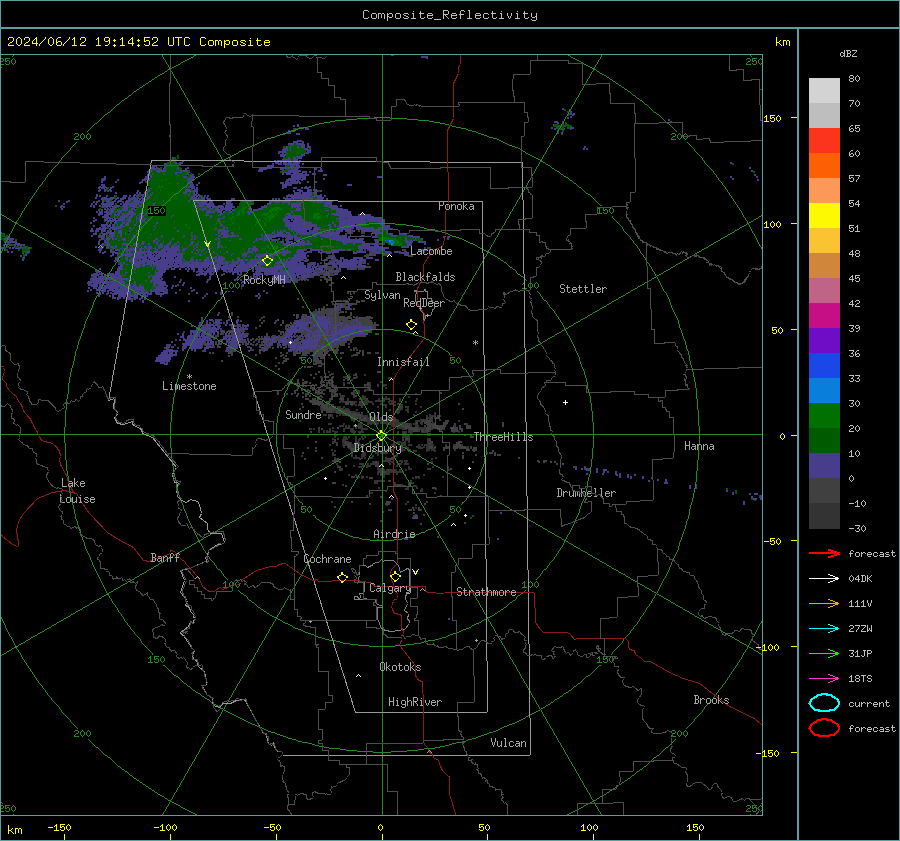
Task: Click the Drumheller label
Action: click(x=586, y=493)
